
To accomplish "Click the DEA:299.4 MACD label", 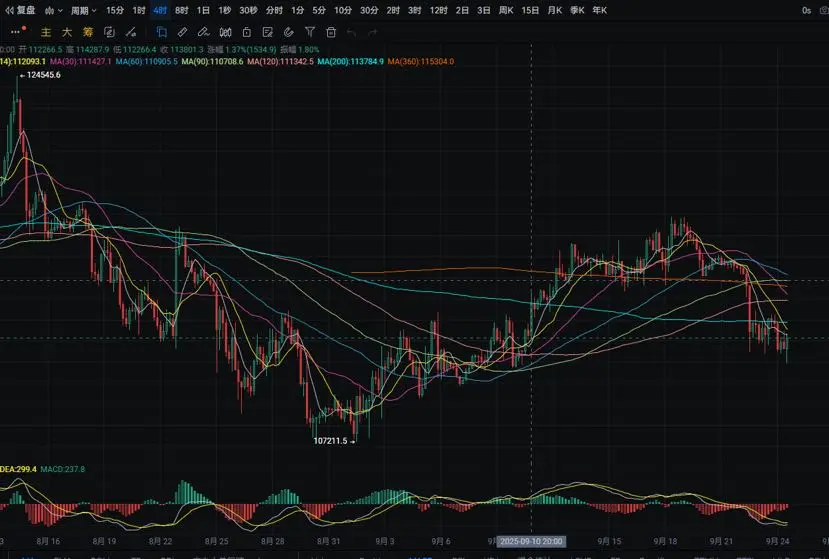I will tap(19, 469).
